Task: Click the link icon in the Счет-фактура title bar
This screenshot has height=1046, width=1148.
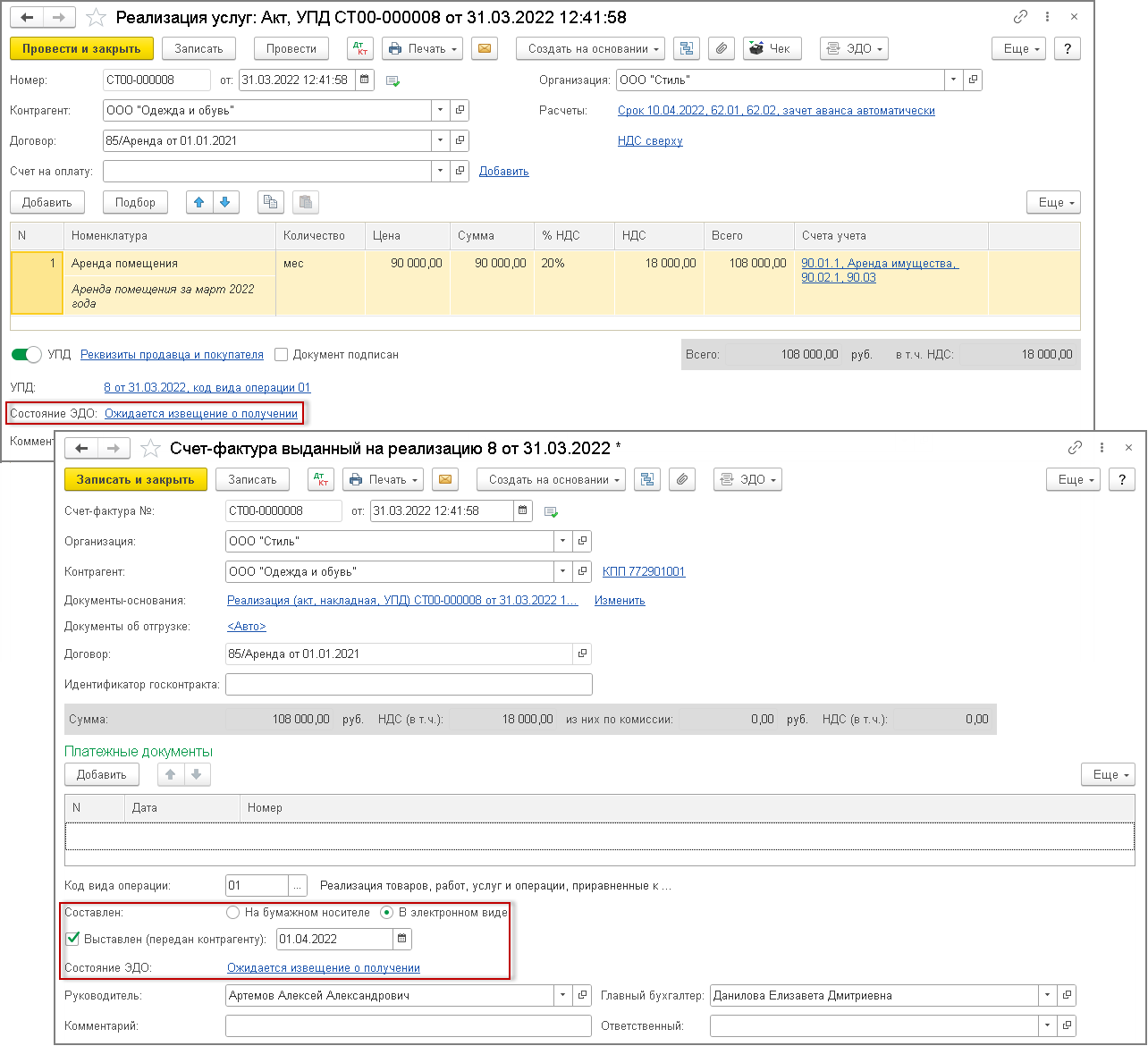Action: 1075,448
